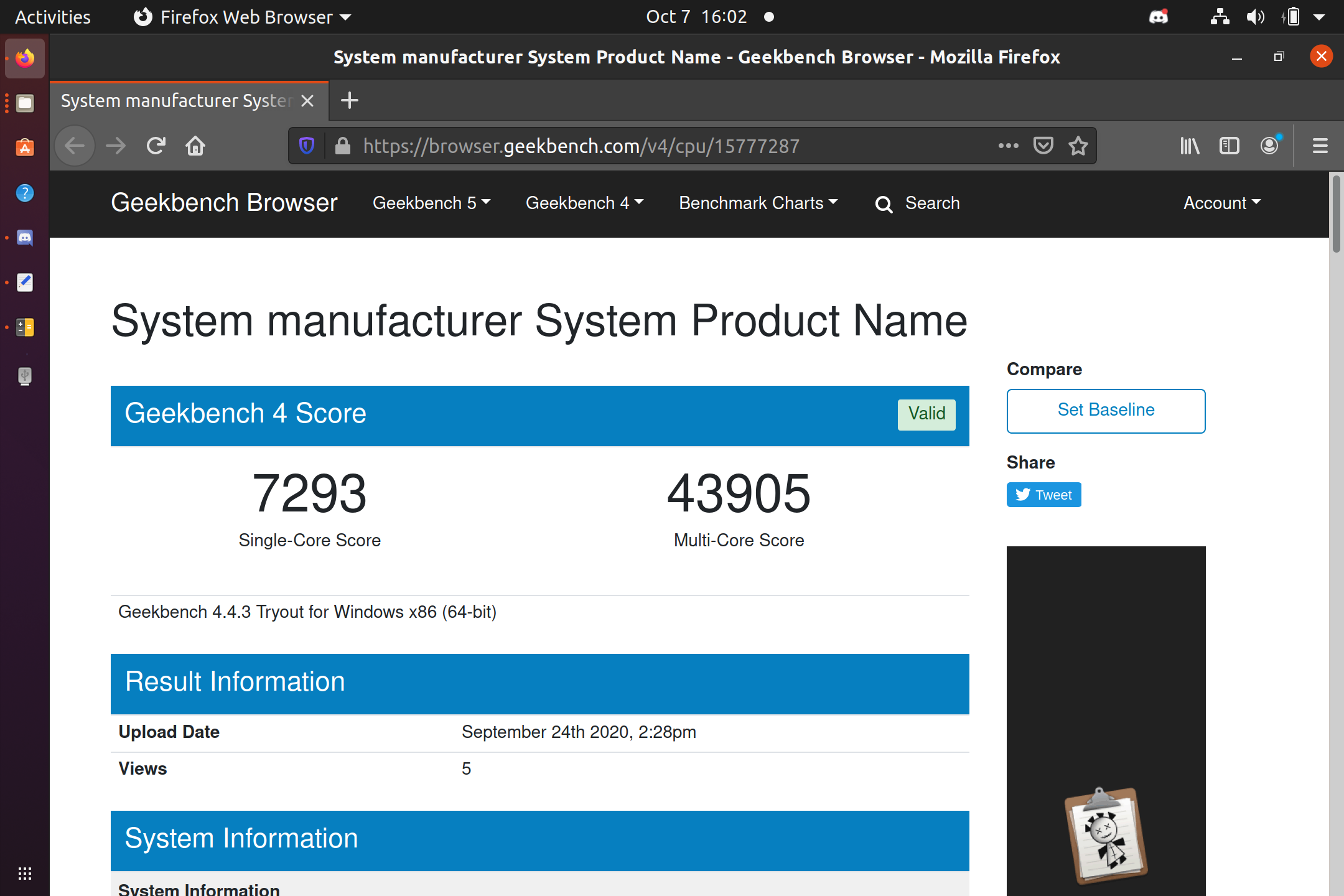Open the Firefox hamburger menu
The width and height of the screenshot is (1344, 896).
click(1320, 146)
